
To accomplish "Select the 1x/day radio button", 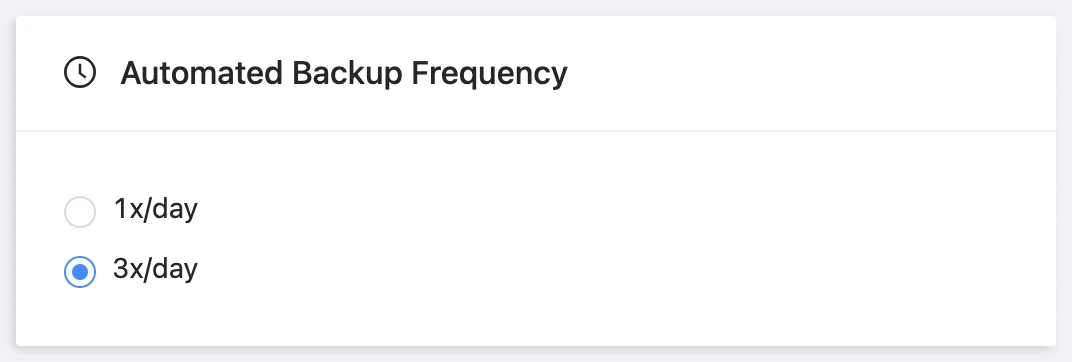I will 80,212.
